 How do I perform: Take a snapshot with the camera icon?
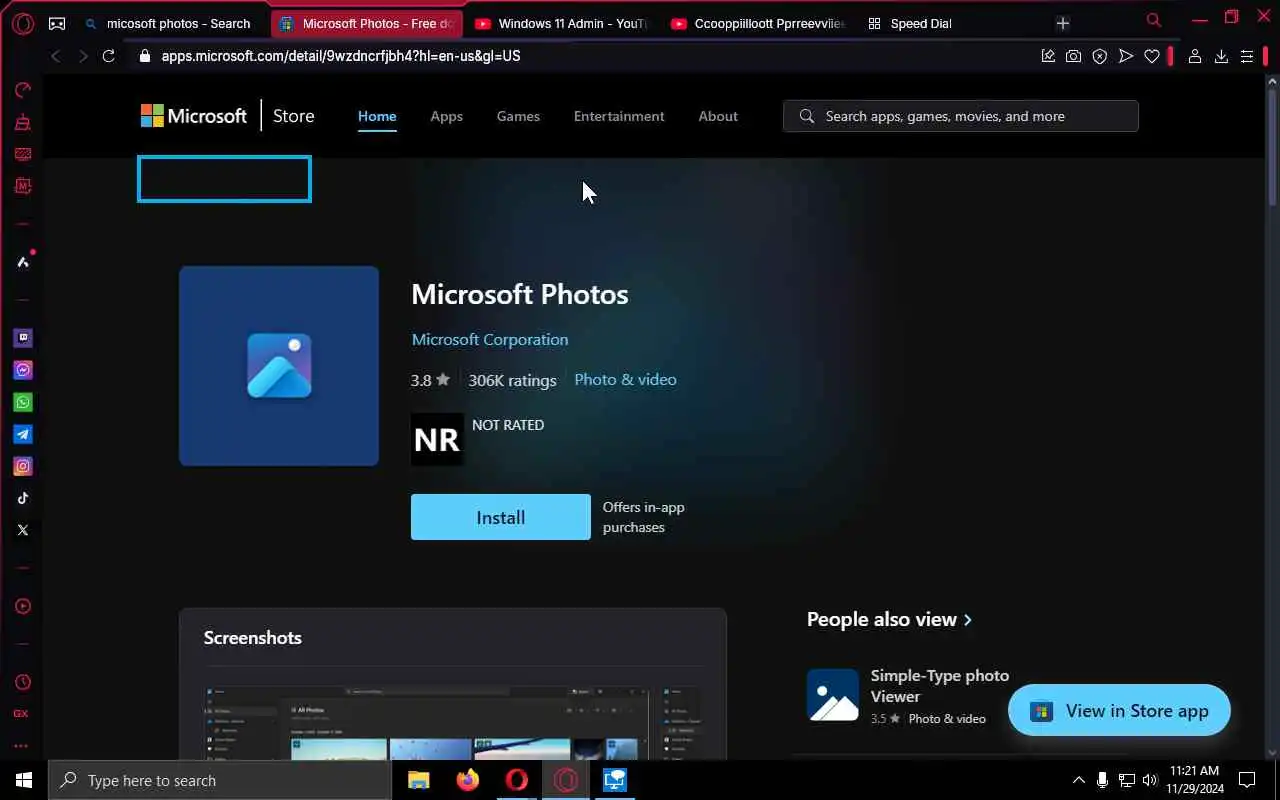click(x=1073, y=56)
